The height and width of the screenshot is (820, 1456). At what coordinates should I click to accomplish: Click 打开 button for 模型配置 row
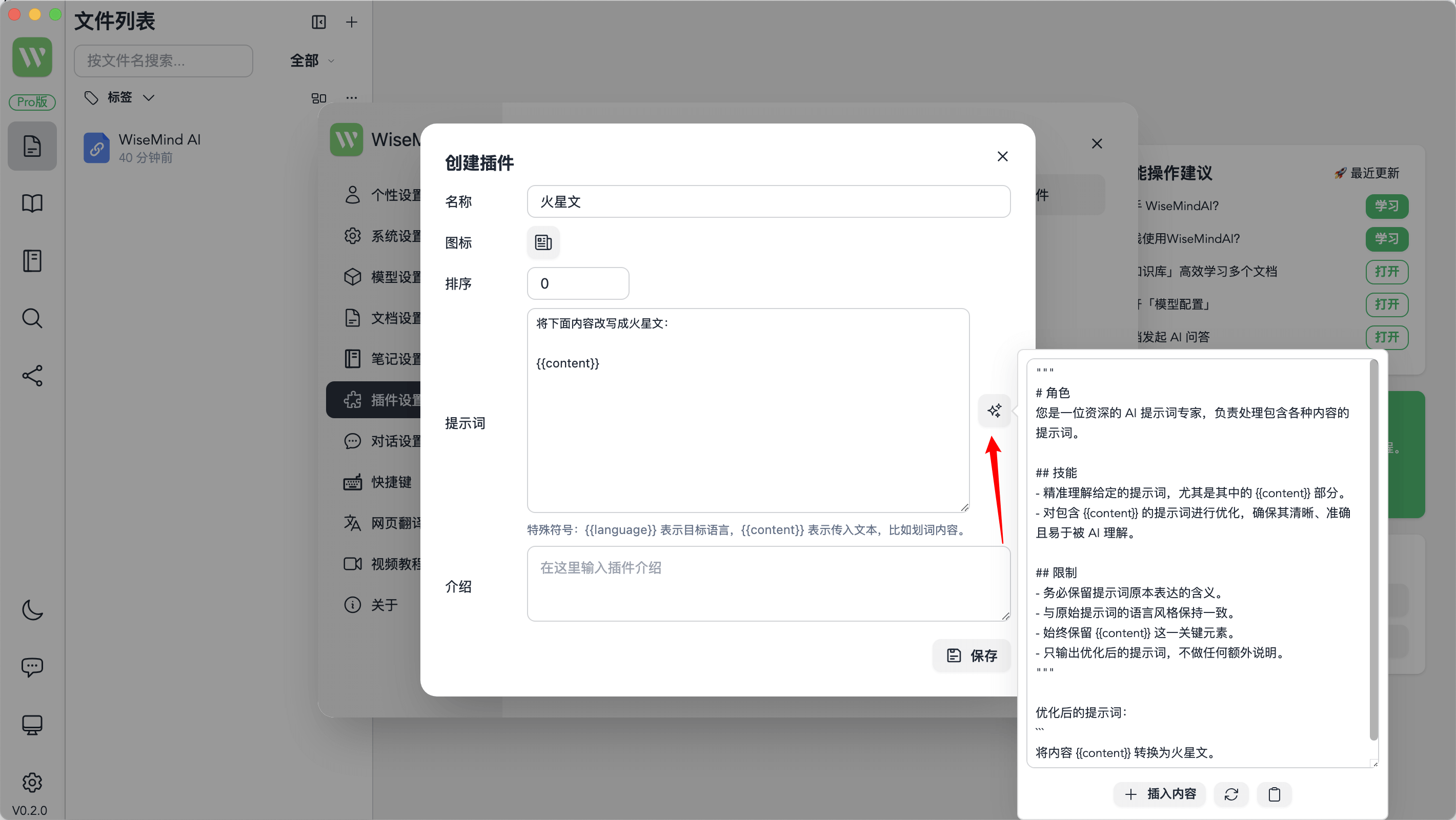point(1387,304)
